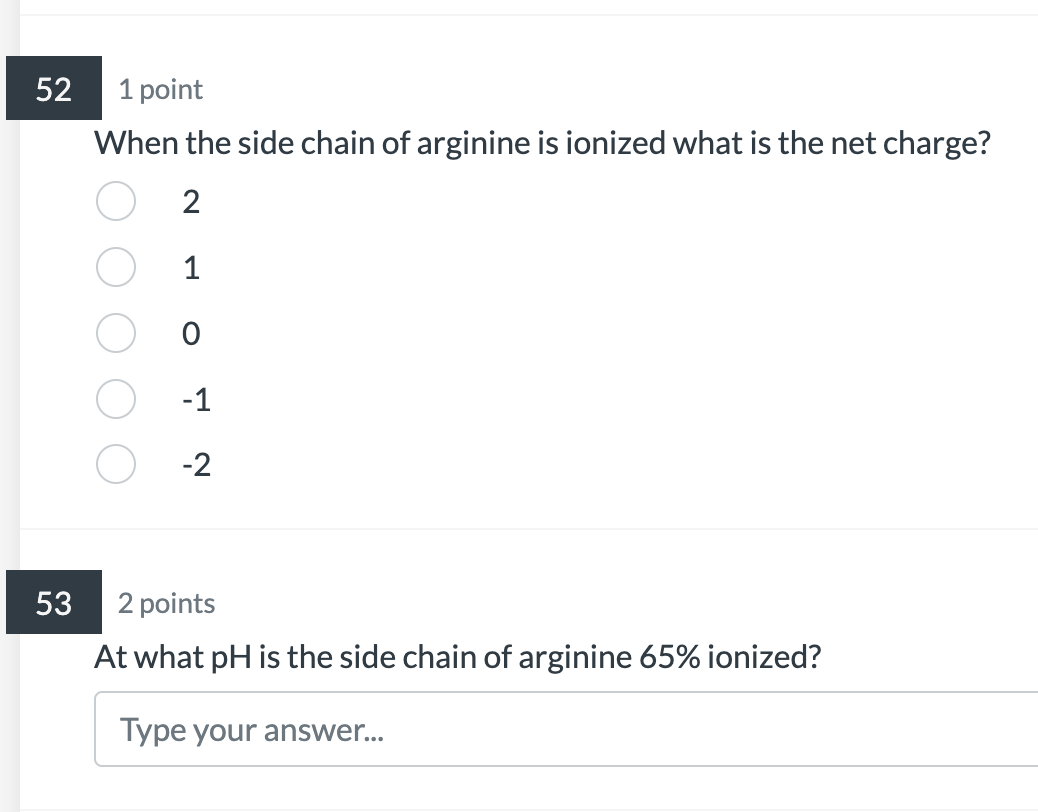
Task: Click the "1 point" label beside question 52
Action: [x=160, y=89]
